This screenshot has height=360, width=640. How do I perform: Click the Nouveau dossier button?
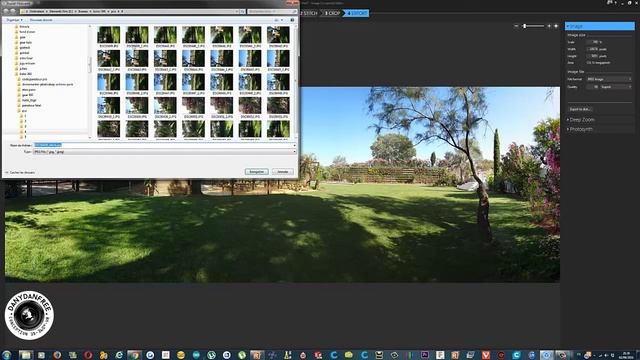pyautogui.click(x=41, y=20)
